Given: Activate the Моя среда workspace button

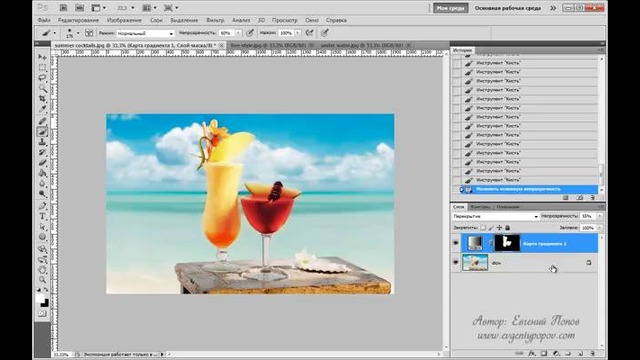Looking at the screenshot, I should tap(451, 8).
